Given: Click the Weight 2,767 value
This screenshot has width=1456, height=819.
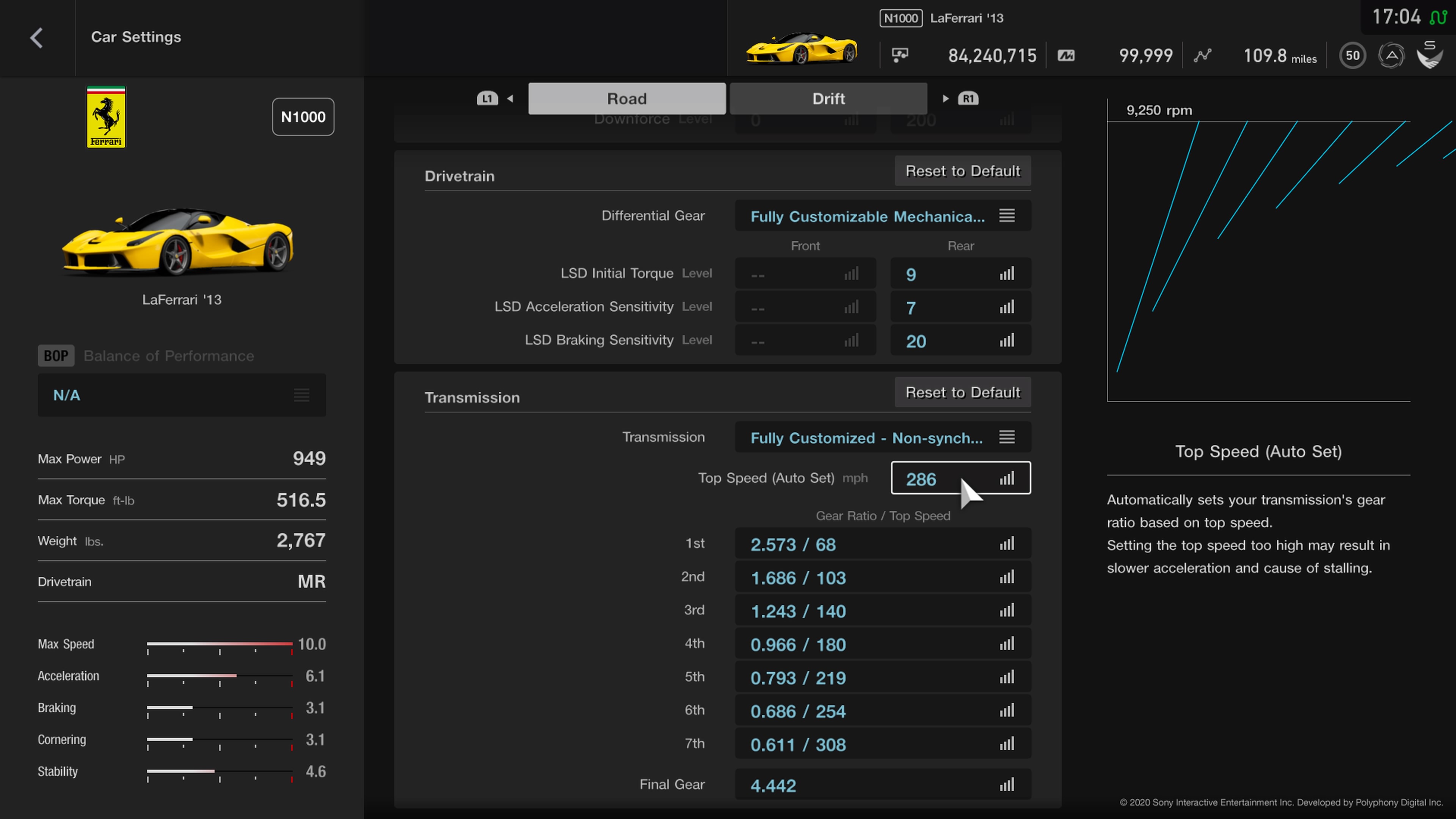Looking at the screenshot, I should (x=301, y=540).
